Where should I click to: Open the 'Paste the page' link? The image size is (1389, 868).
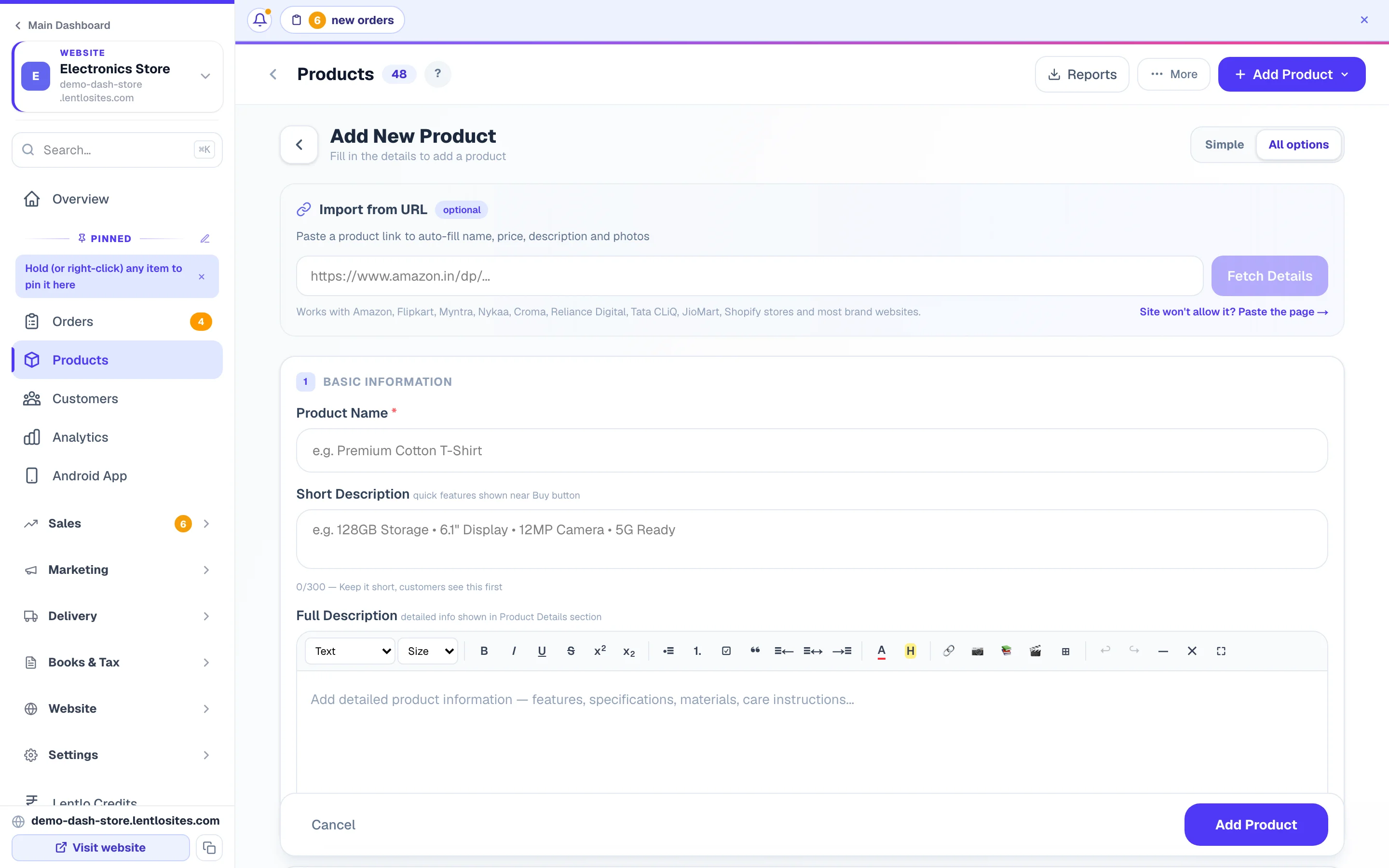click(1233, 312)
